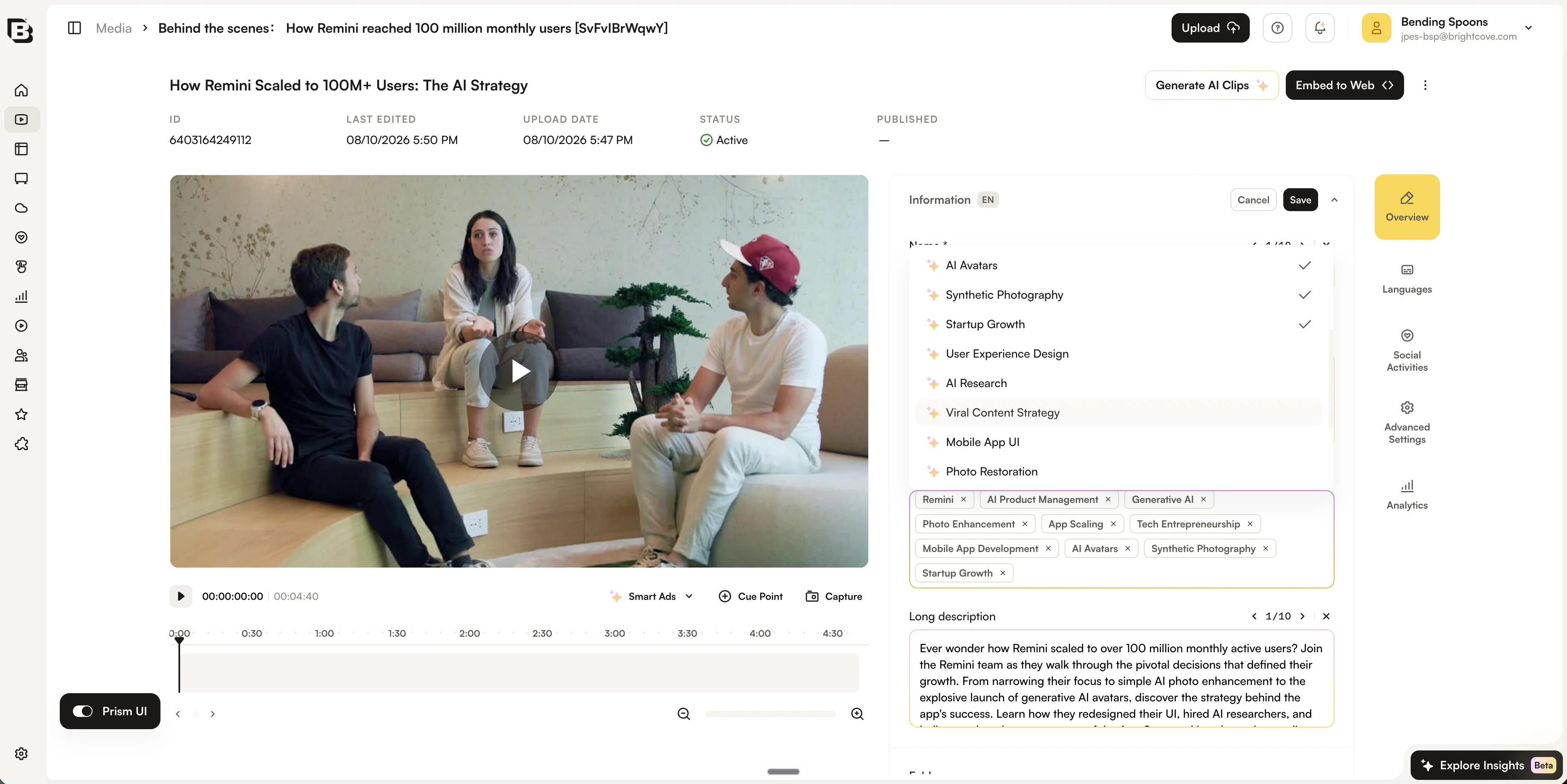
Task: Go to previous timeline page
Action: coord(178,714)
